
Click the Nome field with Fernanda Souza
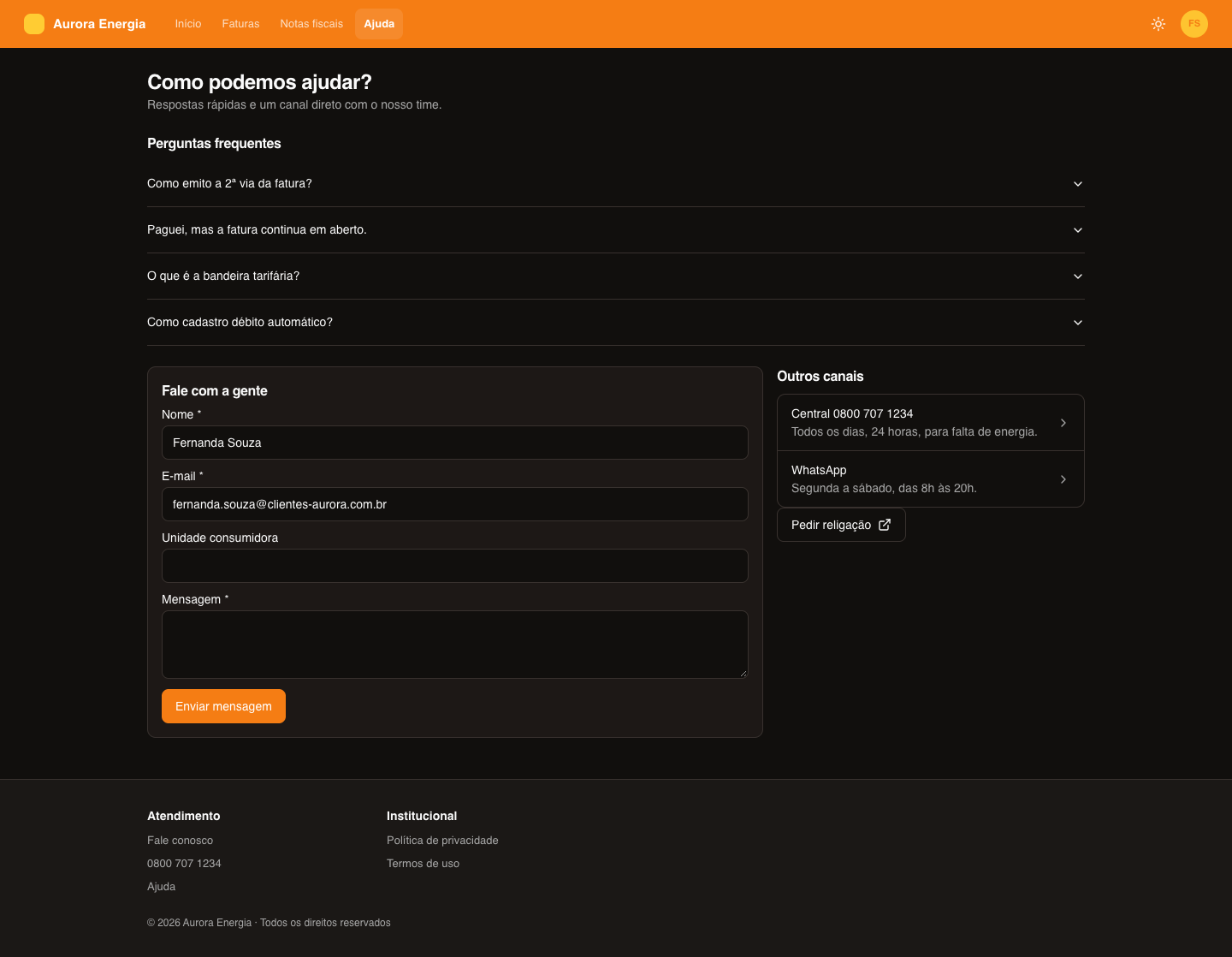455,443
